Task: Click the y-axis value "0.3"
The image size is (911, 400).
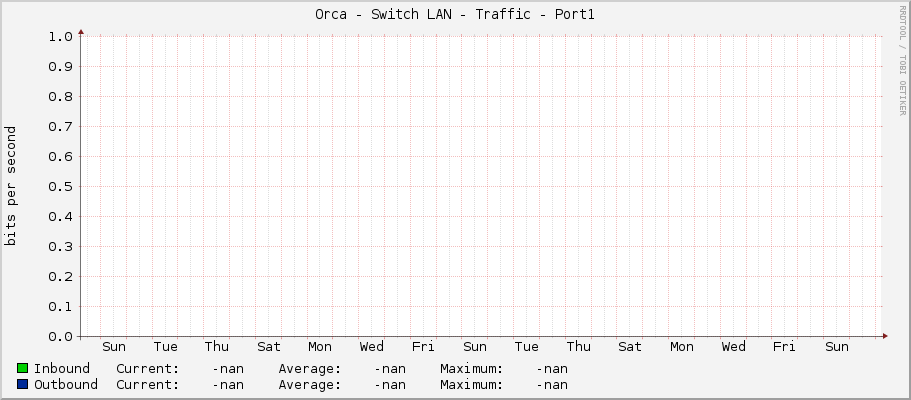Action: [60, 247]
